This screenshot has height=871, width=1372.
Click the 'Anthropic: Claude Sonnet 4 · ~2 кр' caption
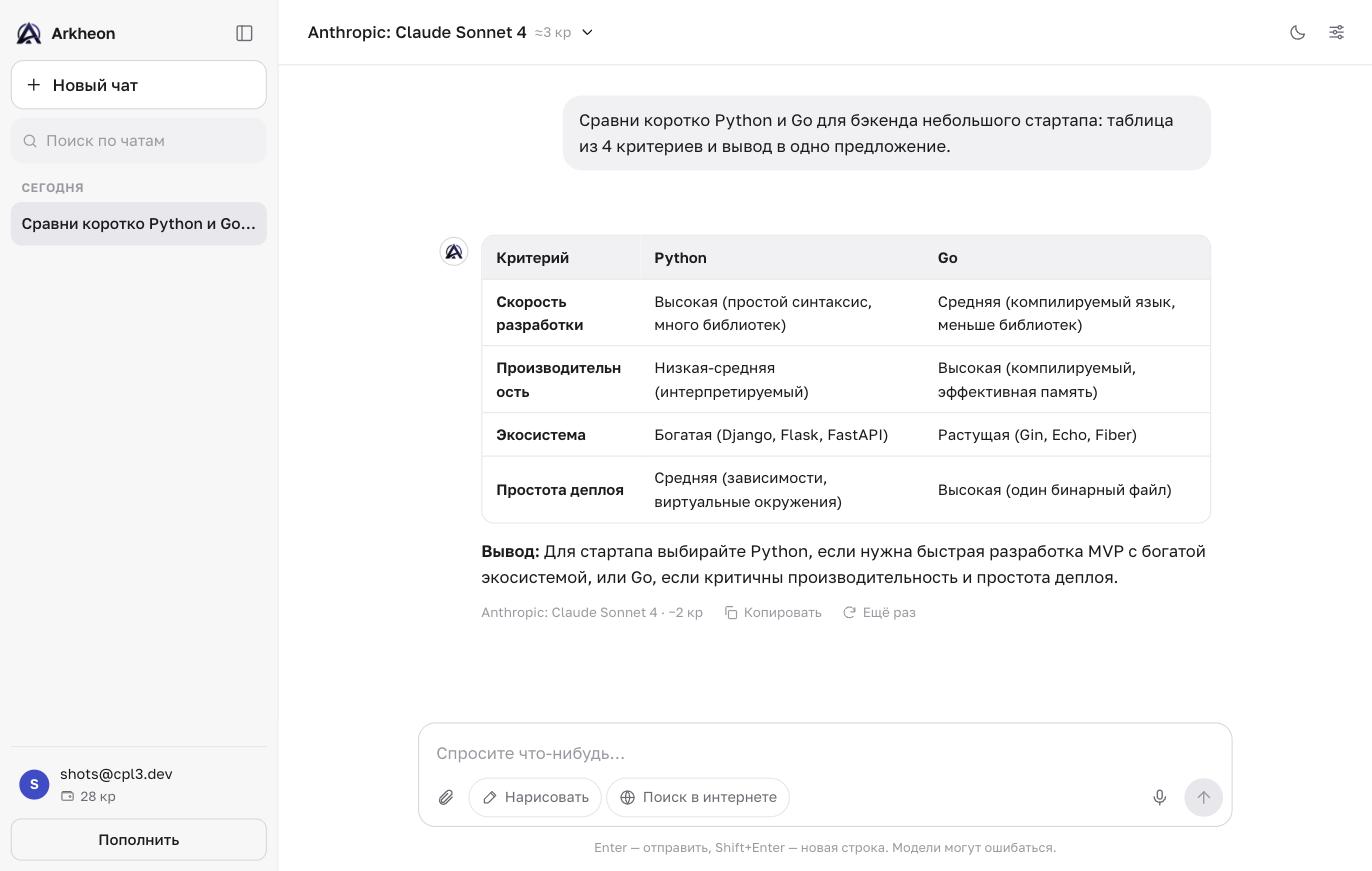(x=592, y=612)
